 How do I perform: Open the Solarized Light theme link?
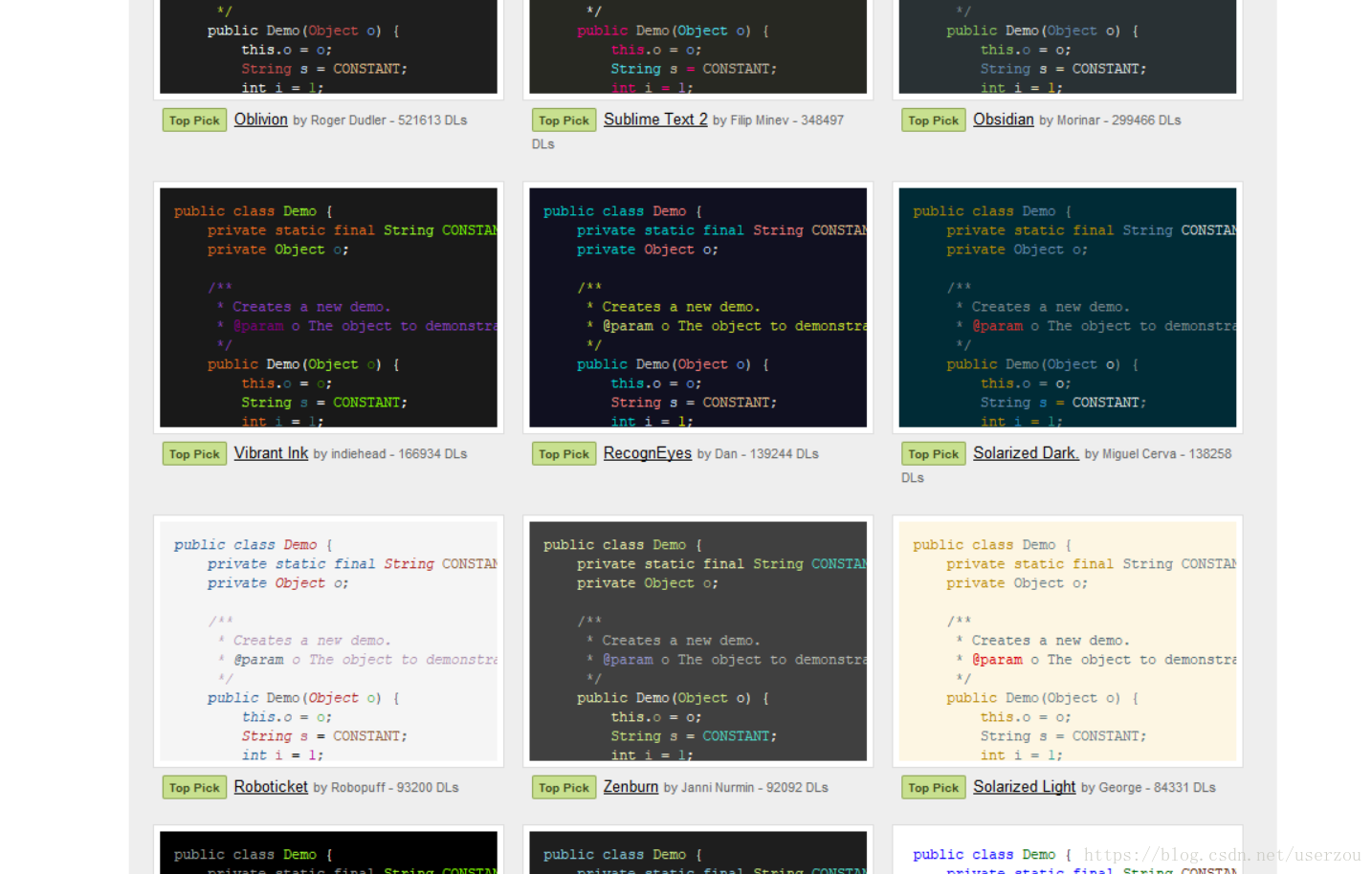(1025, 787)
